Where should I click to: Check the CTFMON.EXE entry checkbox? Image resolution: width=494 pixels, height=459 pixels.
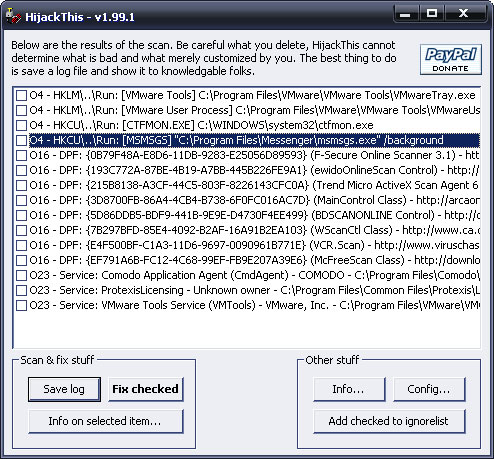coord(21,125)
